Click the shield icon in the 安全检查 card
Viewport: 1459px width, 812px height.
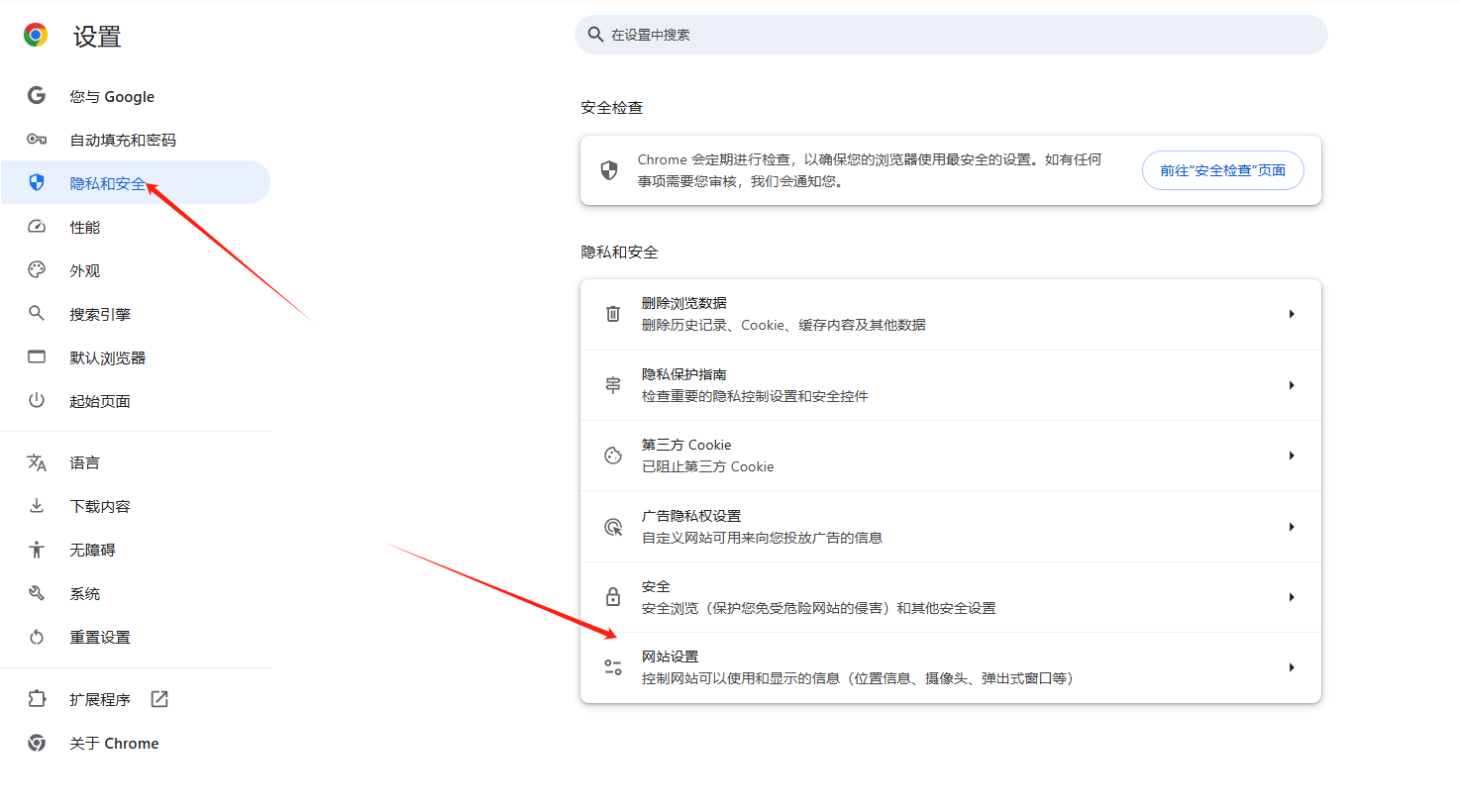click(609, 170)
